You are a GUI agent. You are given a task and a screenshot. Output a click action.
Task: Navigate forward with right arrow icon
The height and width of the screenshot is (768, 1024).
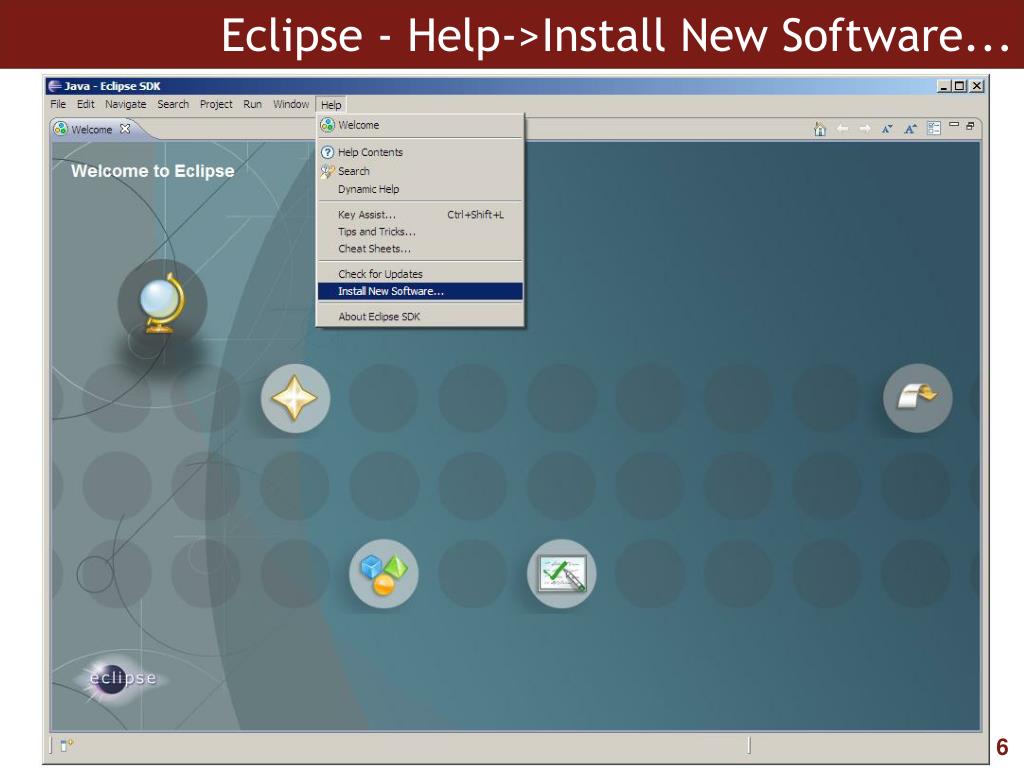[x=865, y=129]
